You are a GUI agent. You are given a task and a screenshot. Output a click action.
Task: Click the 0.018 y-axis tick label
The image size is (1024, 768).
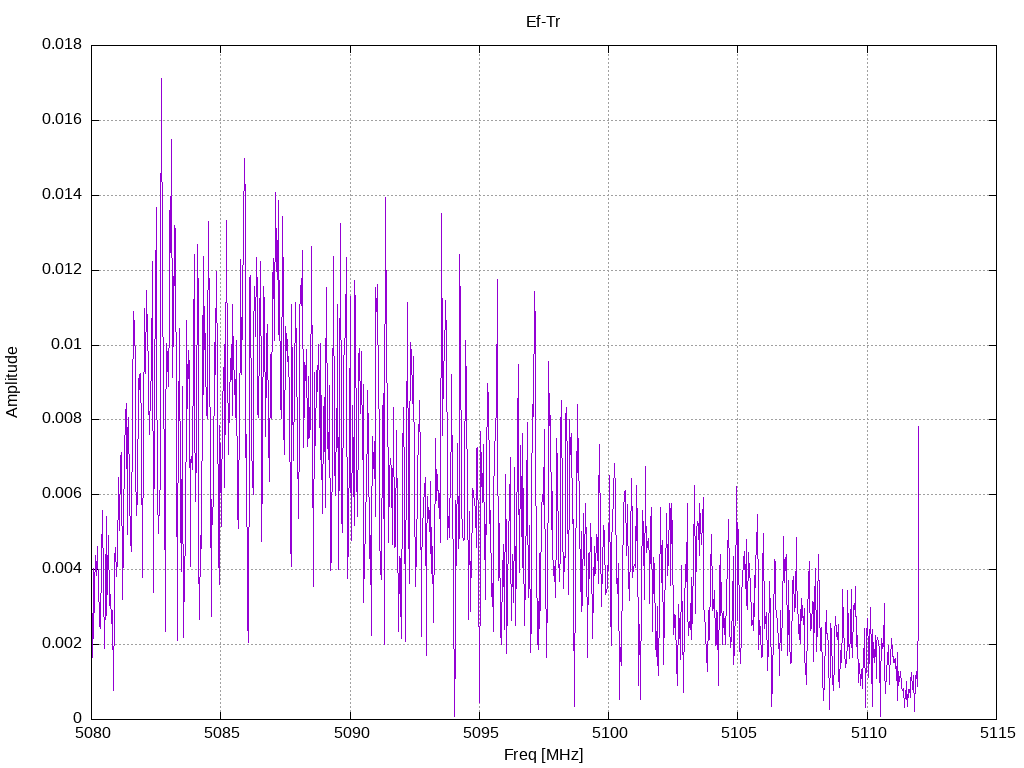[x=62, y=44]
